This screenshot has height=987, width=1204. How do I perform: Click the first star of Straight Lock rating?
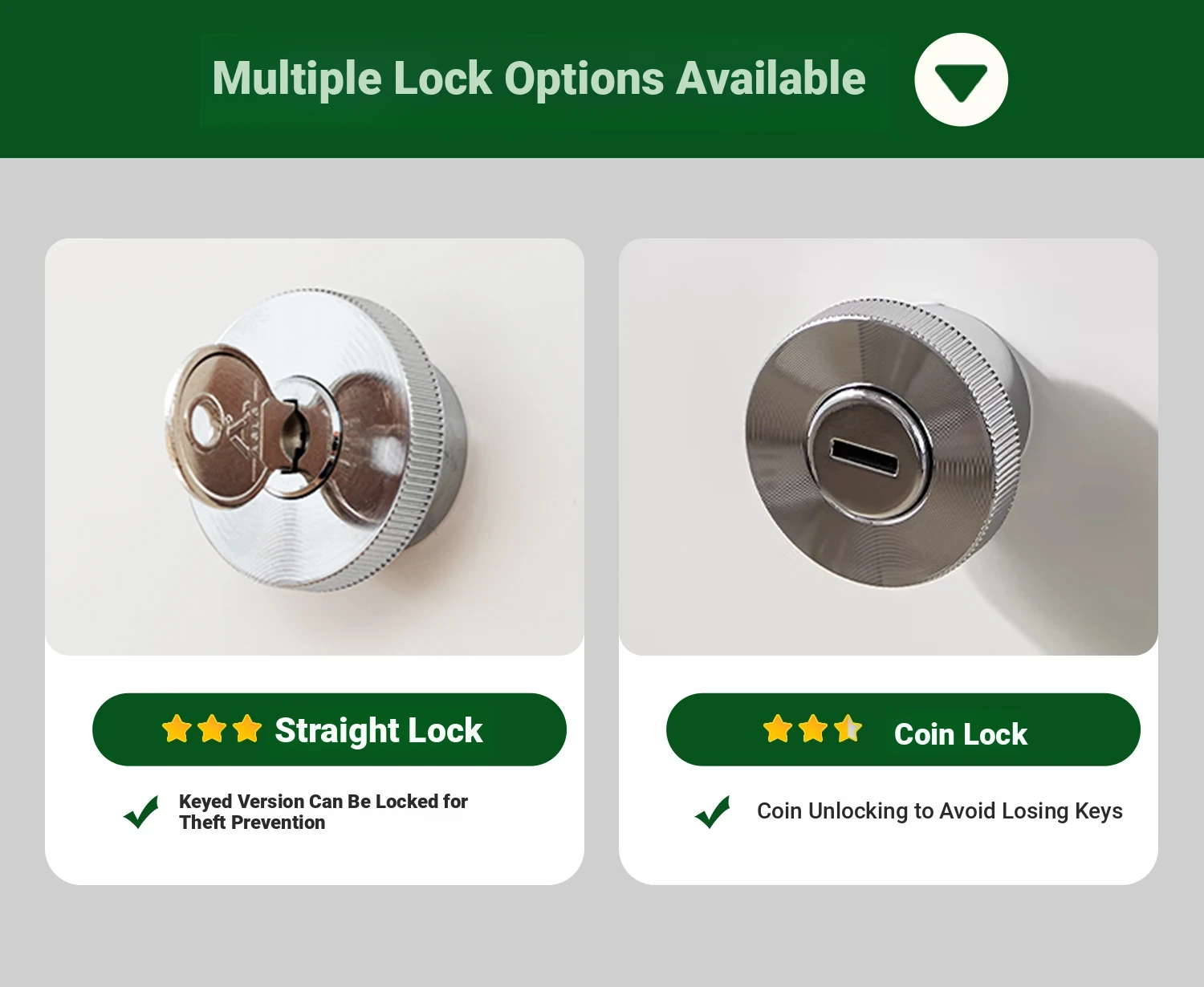point(177,729)
